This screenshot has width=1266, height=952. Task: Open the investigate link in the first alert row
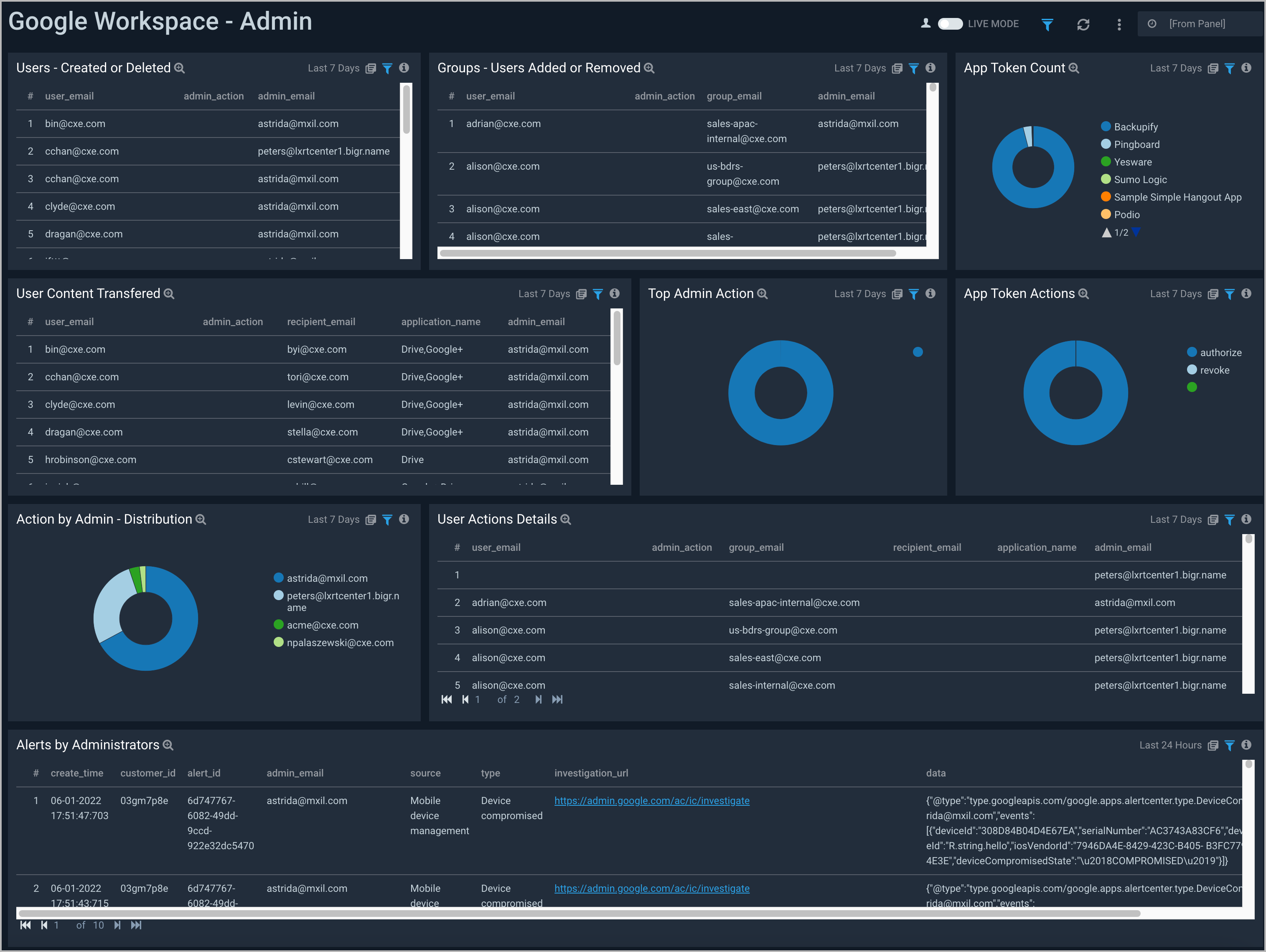(652, 800)
